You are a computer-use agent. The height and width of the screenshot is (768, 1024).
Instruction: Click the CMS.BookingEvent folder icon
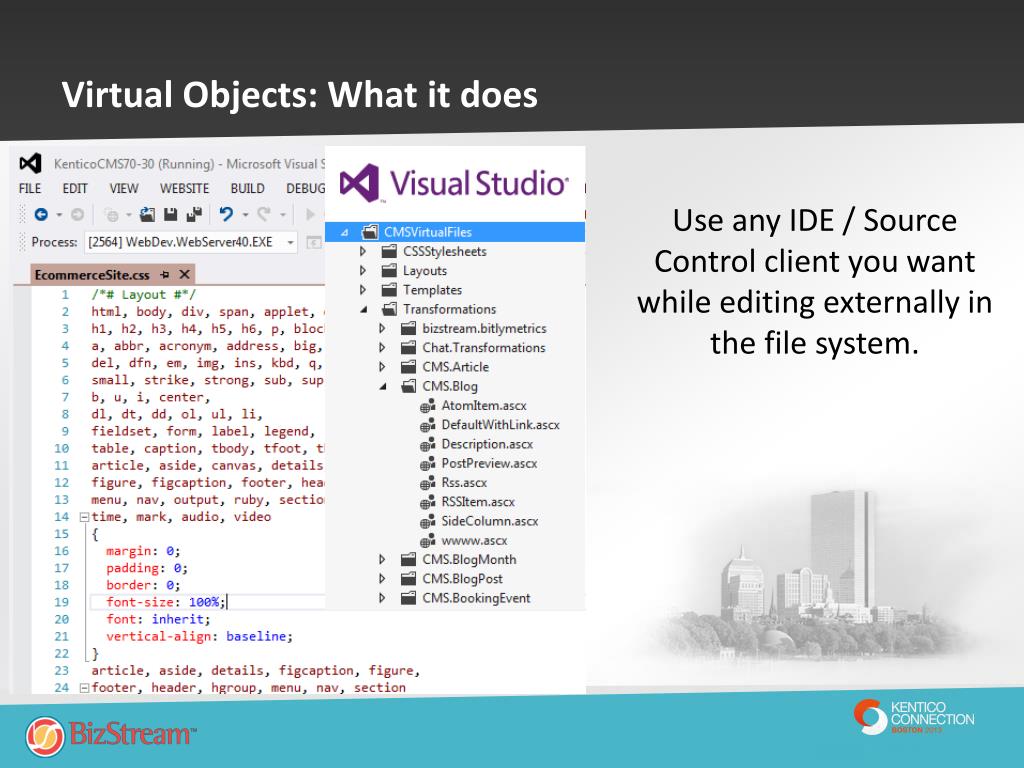tap(409, 598)
